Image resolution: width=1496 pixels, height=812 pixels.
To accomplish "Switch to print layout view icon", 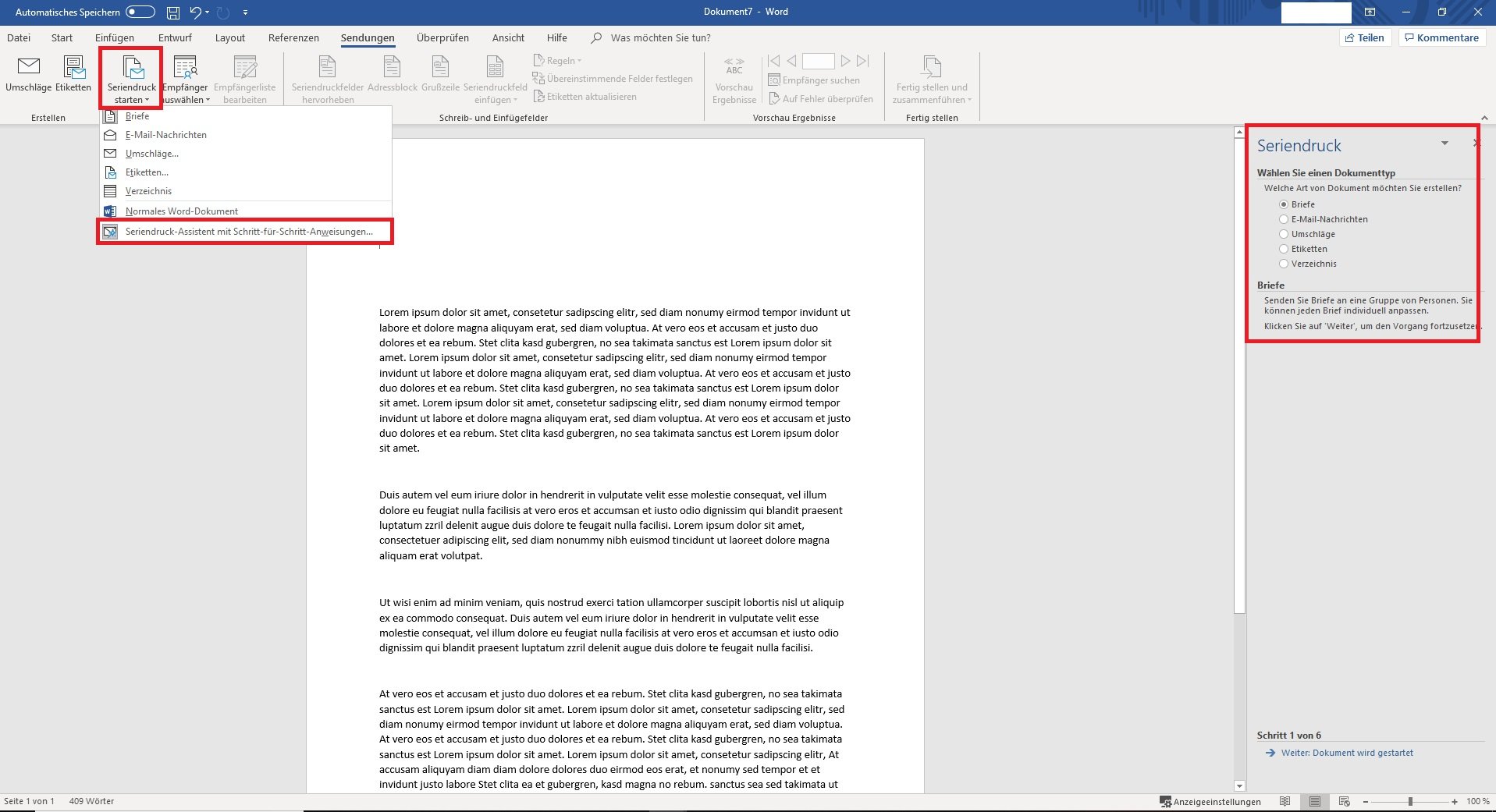I will point(1315,801).
